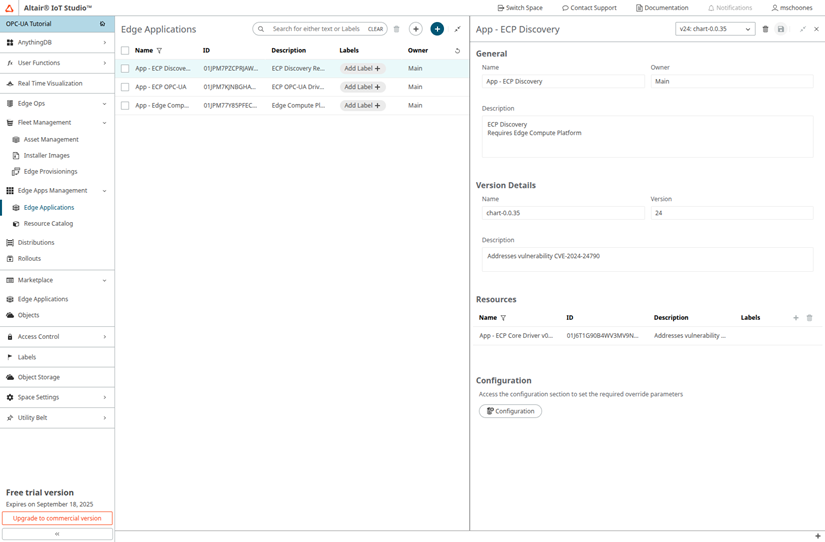The width and height of the screenshot is (825, 542).
Task: Open Notifications bell
Action: coord(730,8)
